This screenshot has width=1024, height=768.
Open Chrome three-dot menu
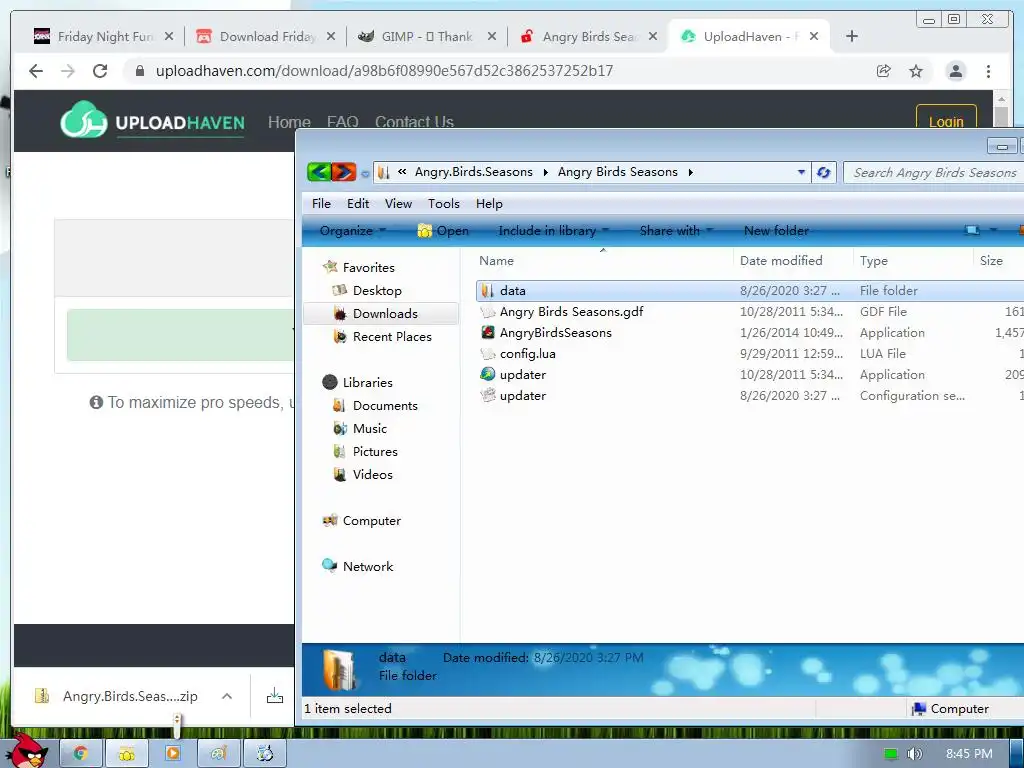click(988, 71)
